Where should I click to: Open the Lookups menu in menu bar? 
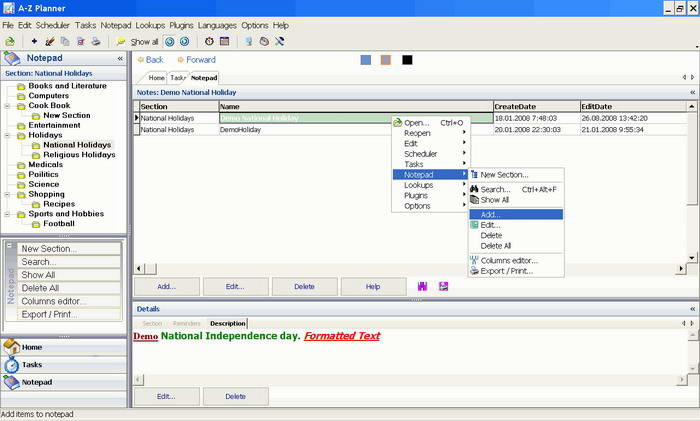(150, 25)
